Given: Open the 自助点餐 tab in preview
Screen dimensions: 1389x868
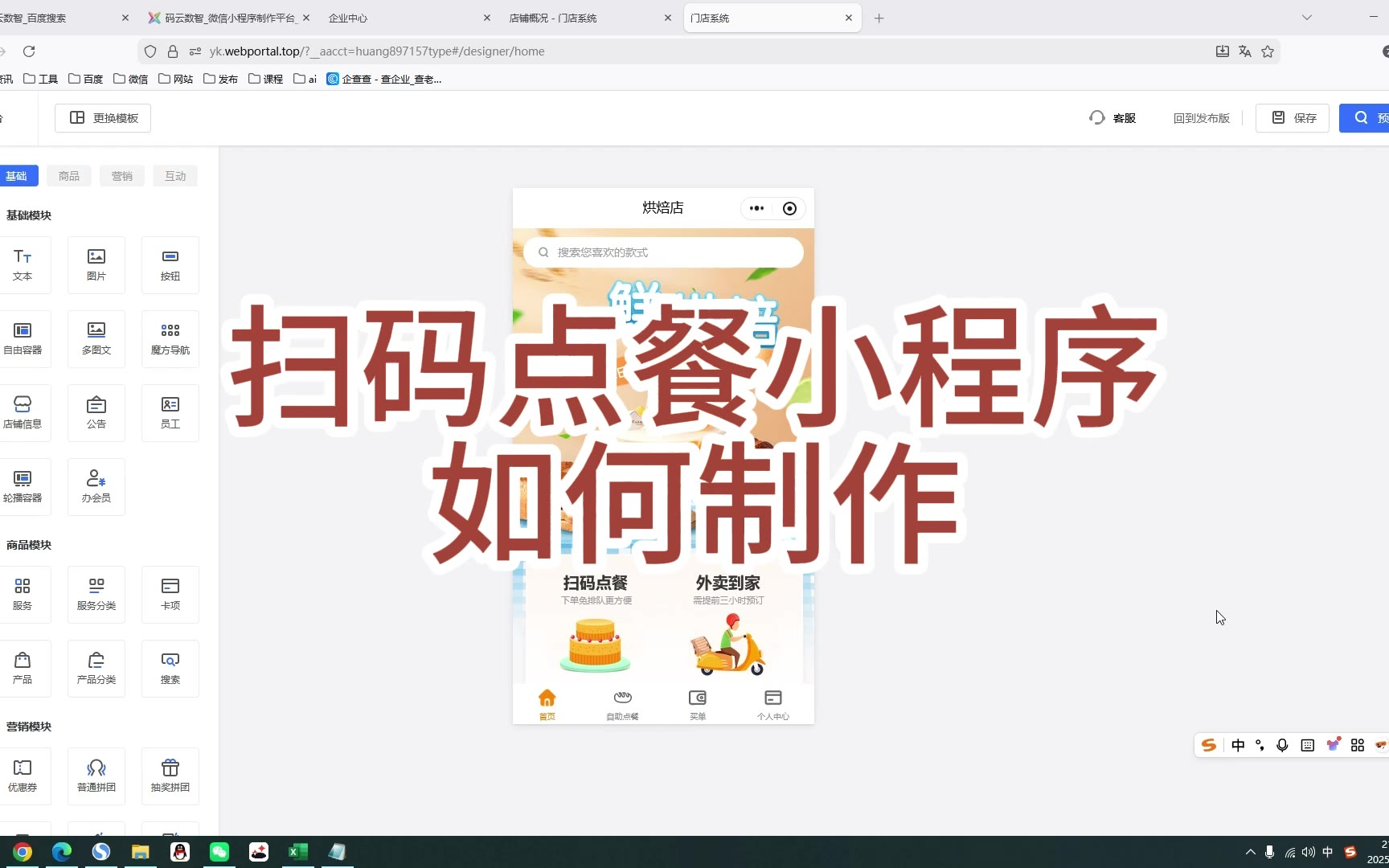Looking at the screenshot, I should (x=622, y=704).
